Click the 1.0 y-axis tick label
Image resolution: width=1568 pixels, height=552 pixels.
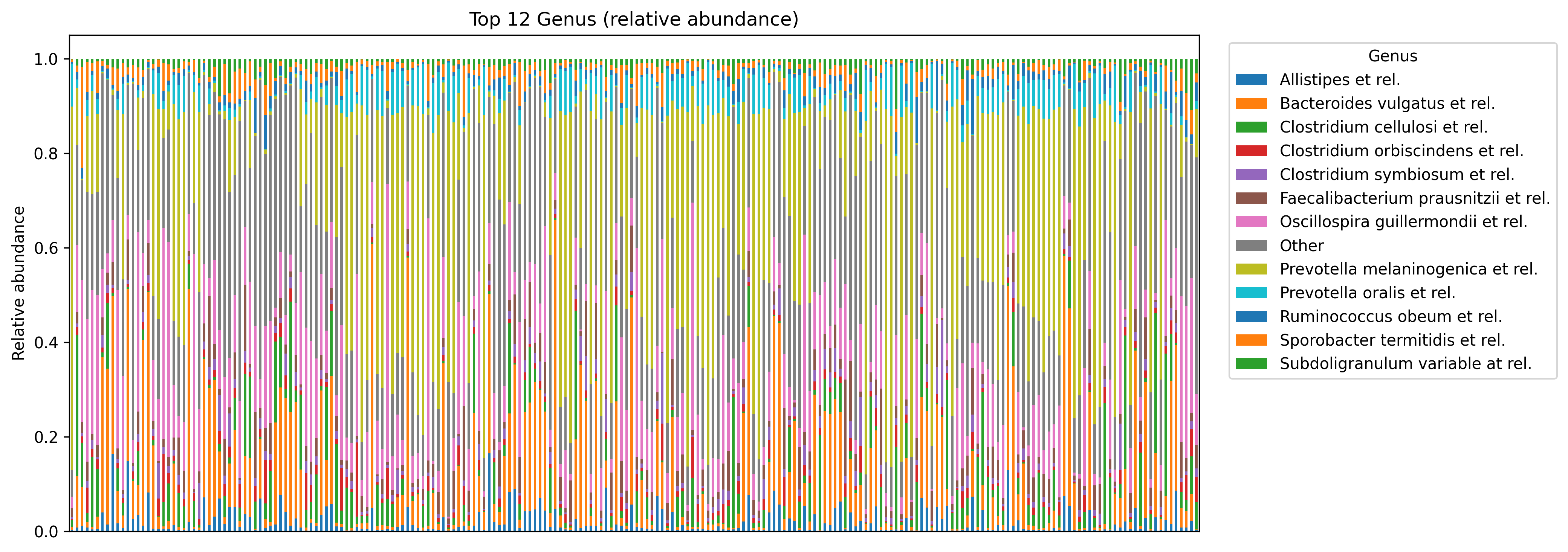[46, 59]
